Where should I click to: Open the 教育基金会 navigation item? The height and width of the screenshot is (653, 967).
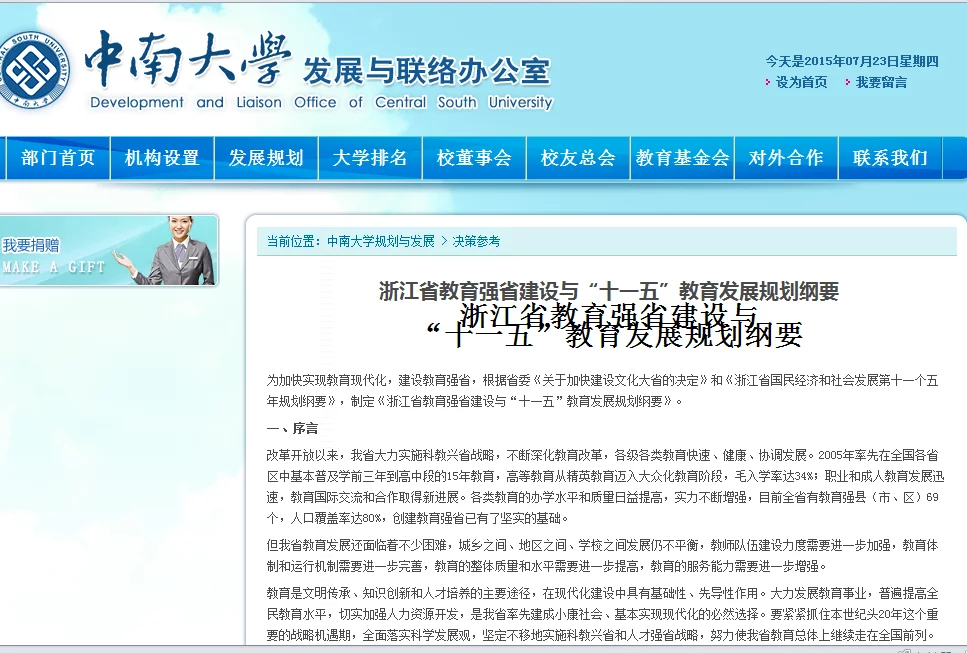coord(682,158)
